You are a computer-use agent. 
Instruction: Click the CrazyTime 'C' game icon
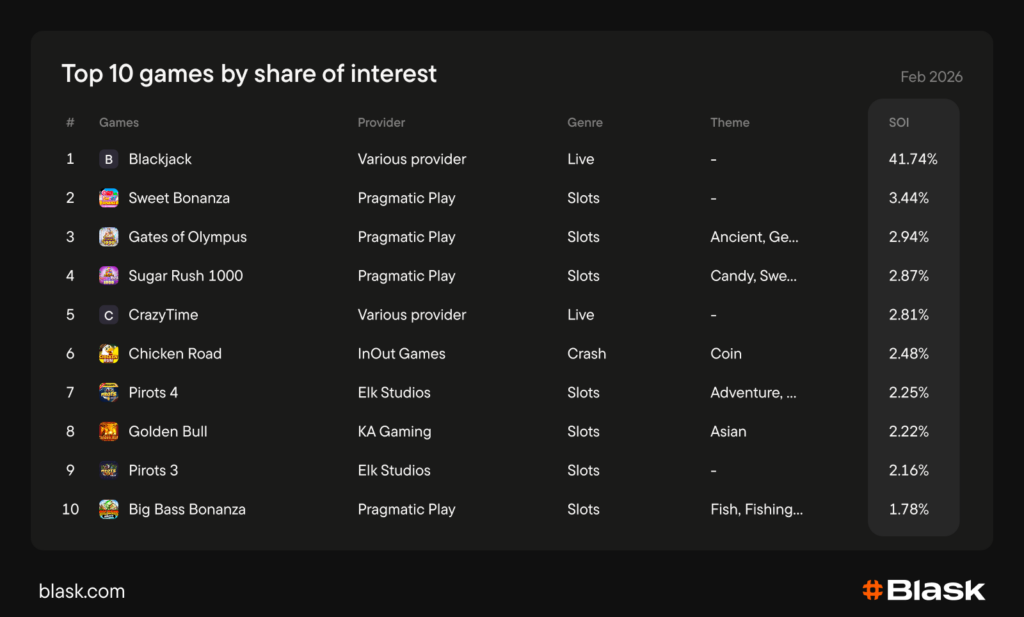109,315
